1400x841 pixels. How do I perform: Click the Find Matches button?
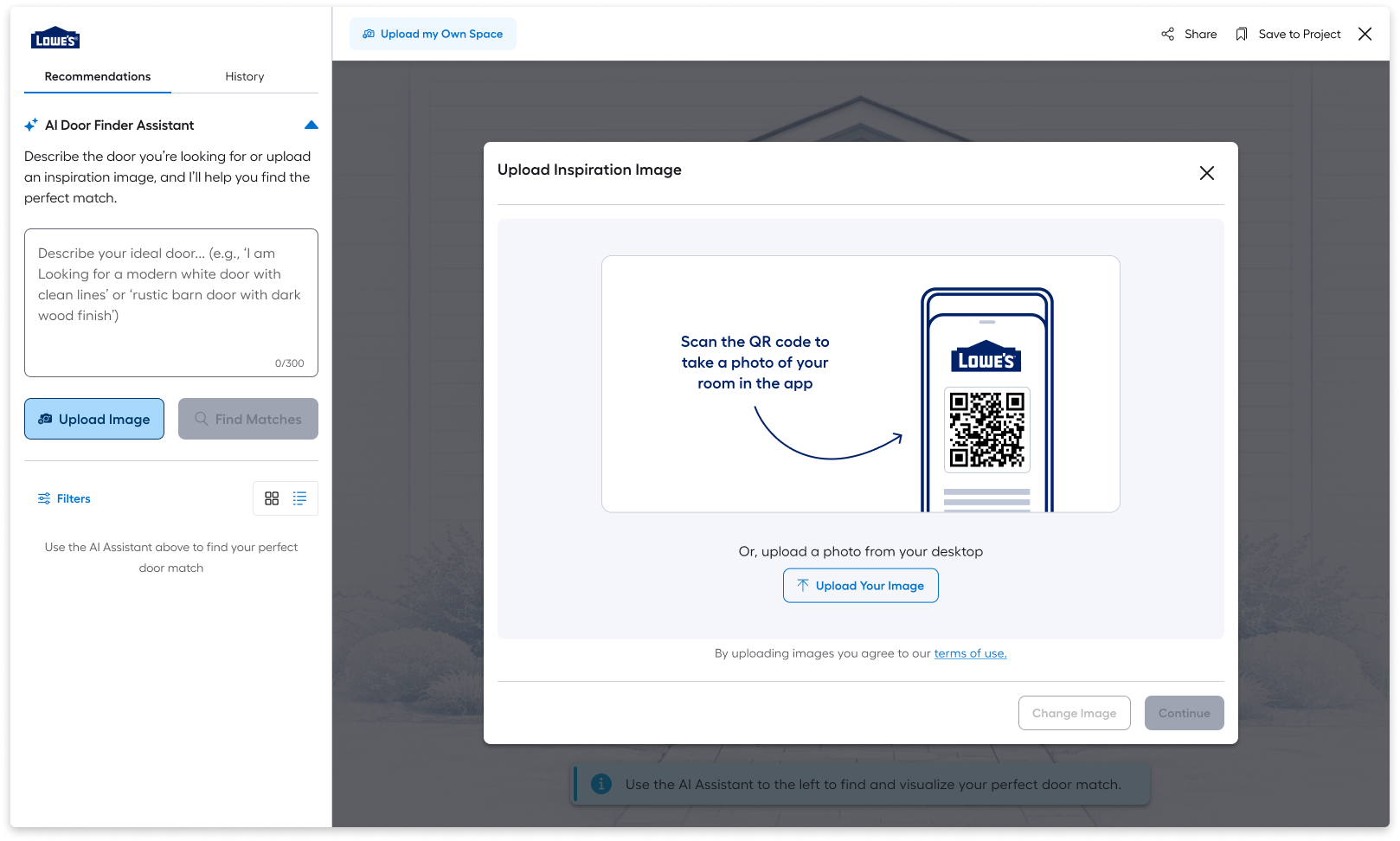(248, 419)
